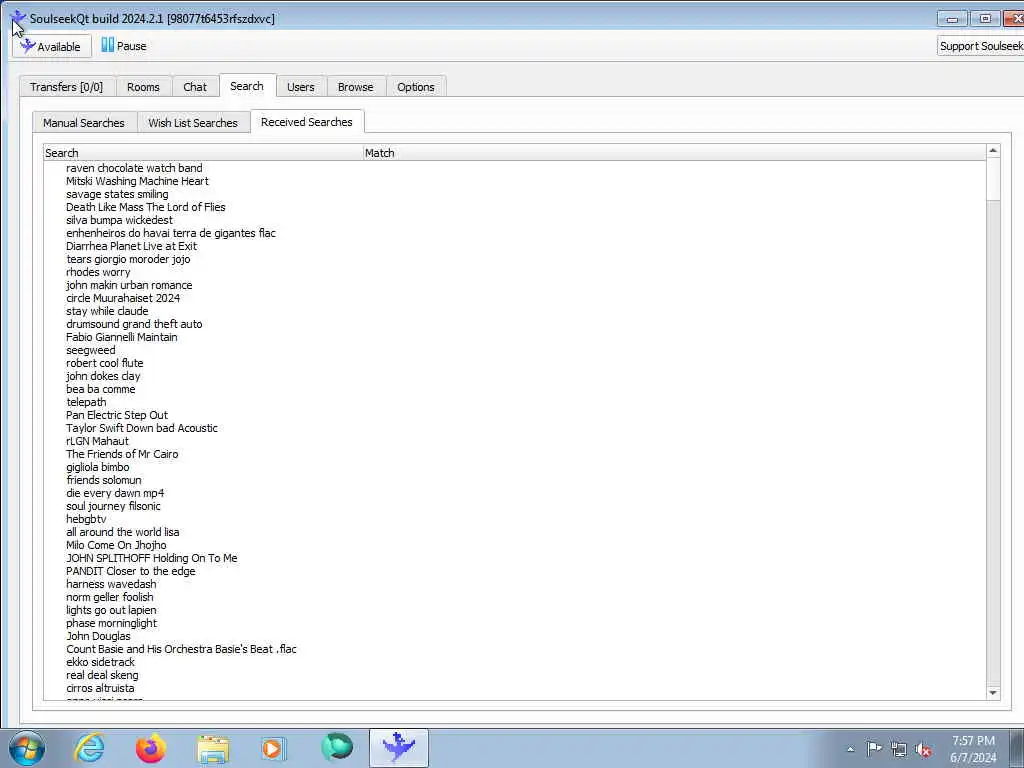Click the vertical scrollbar thumb

coord(993,180)
